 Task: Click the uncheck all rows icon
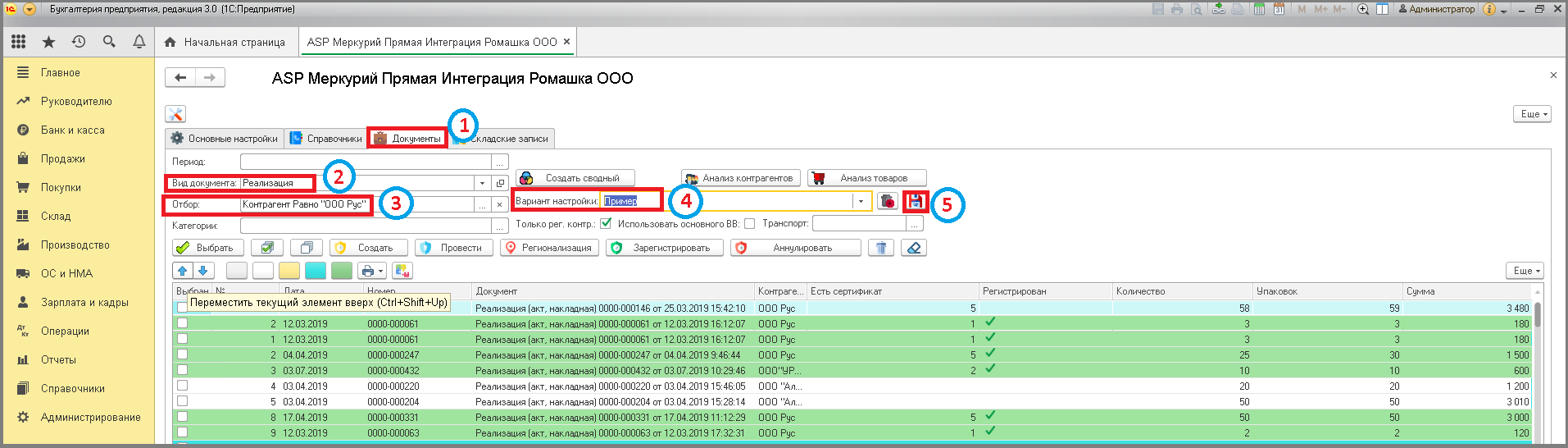point(307,248)
